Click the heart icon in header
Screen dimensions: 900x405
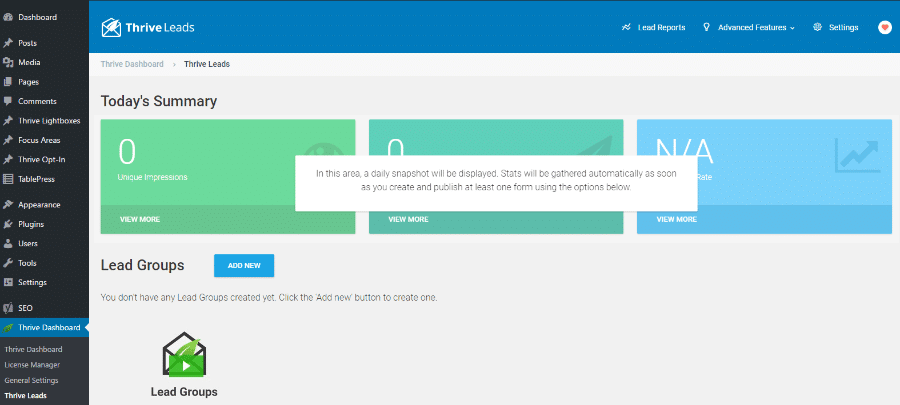[885, 27]
